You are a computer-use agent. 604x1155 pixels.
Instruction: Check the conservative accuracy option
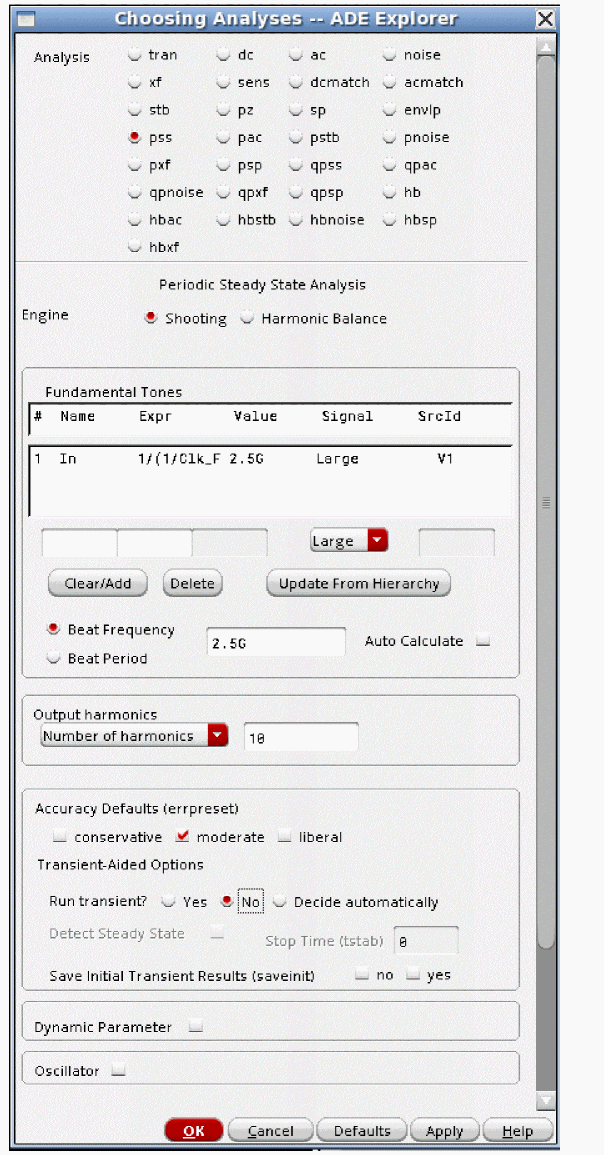click(61, 837)
